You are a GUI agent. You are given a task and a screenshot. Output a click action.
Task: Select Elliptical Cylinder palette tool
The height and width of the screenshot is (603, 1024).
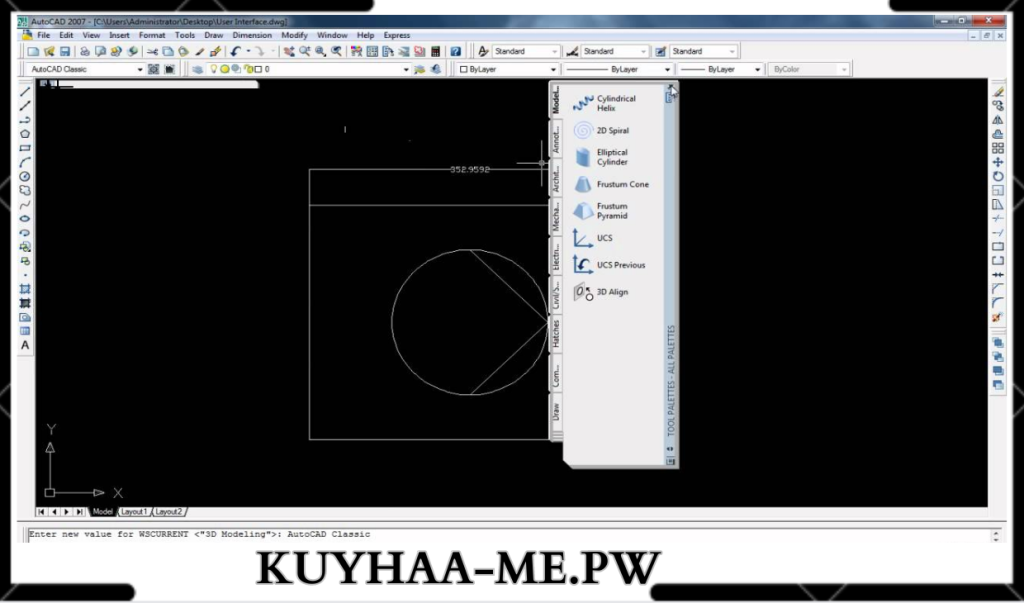click(602, 157)
